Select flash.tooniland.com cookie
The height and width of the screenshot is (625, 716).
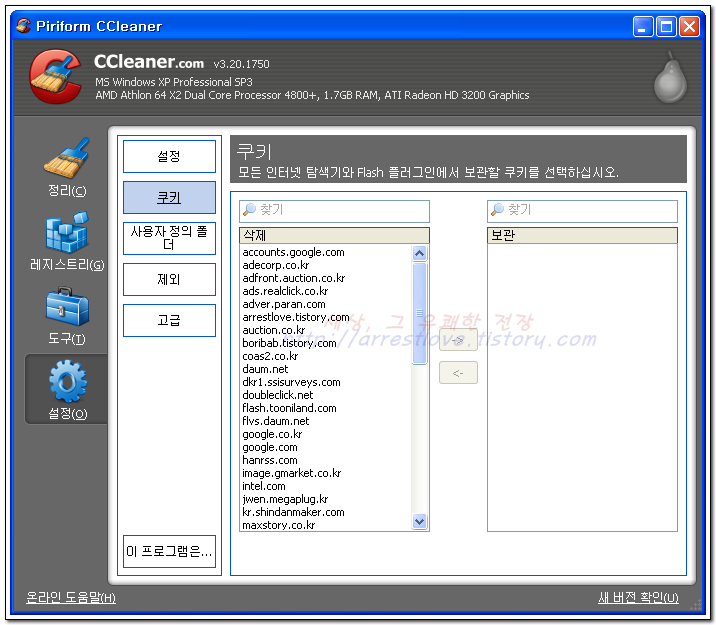(290, 408)
